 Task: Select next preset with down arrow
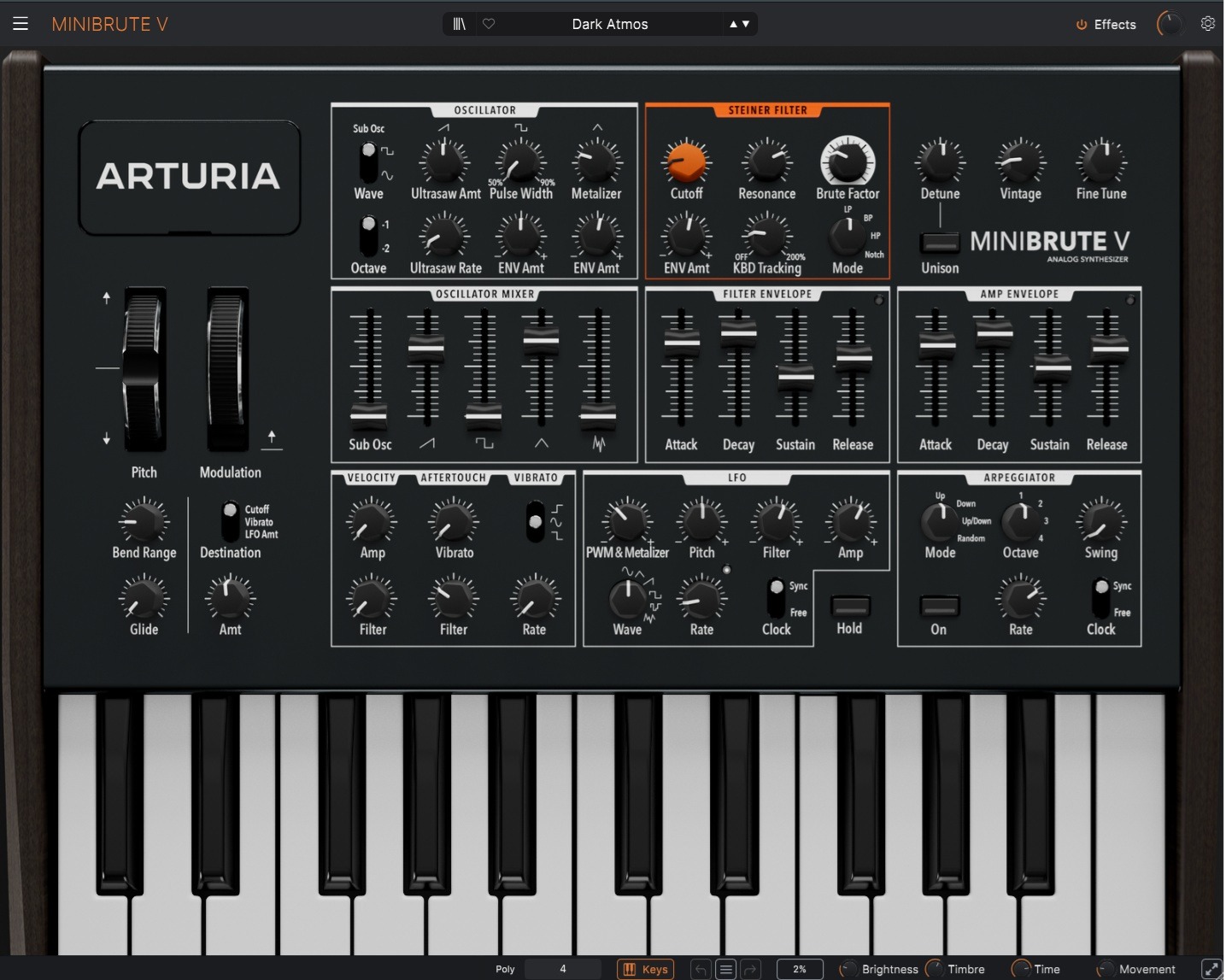(746, 24)
